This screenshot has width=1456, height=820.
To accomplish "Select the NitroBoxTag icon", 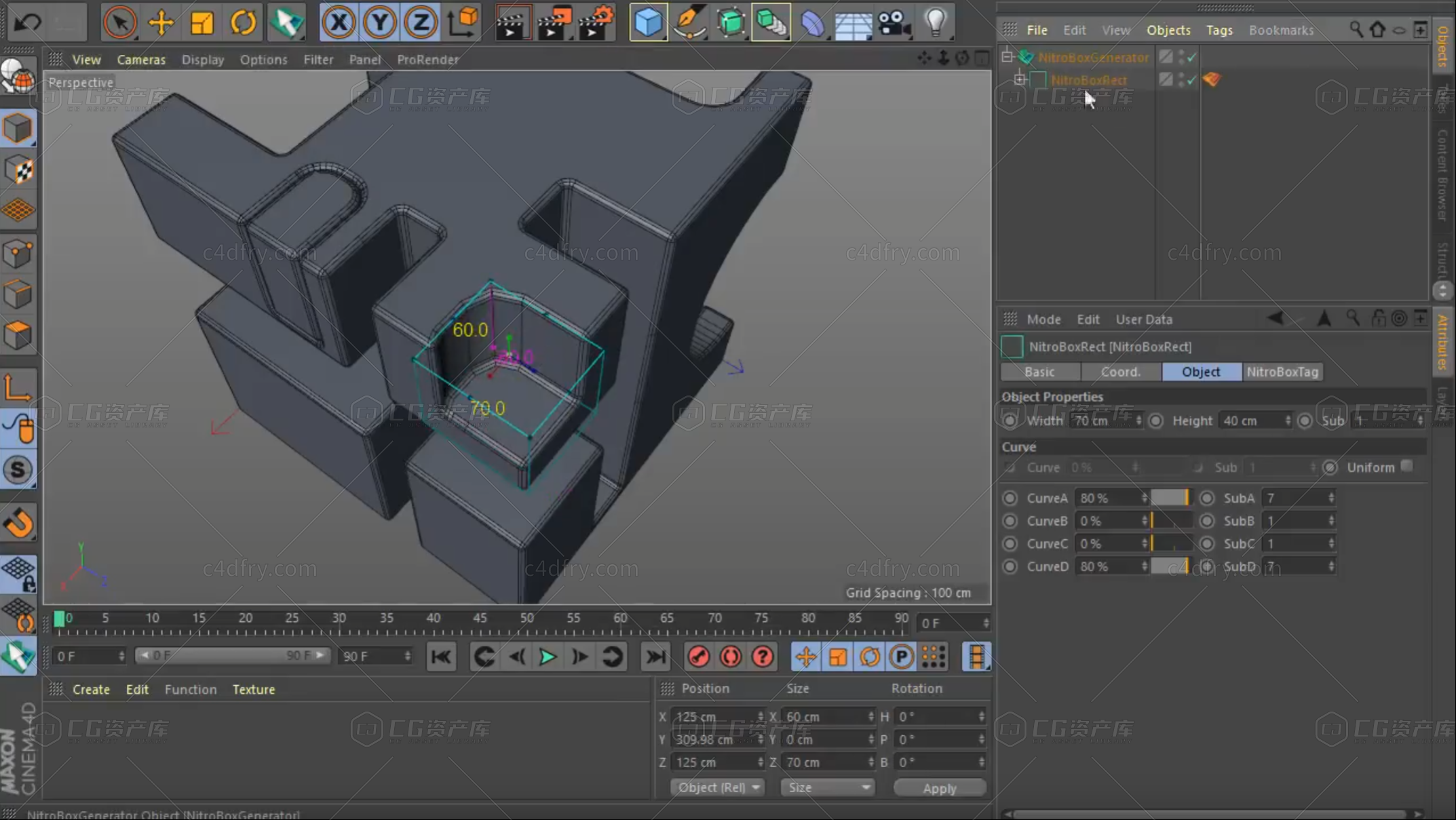I will [x=1212, y=79].
